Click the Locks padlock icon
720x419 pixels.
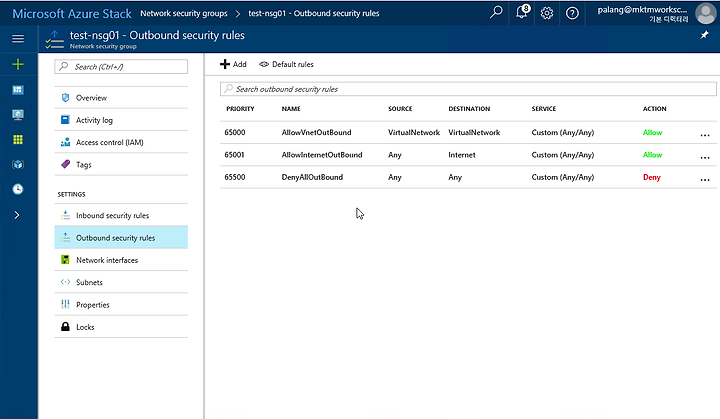click(65, 327)
